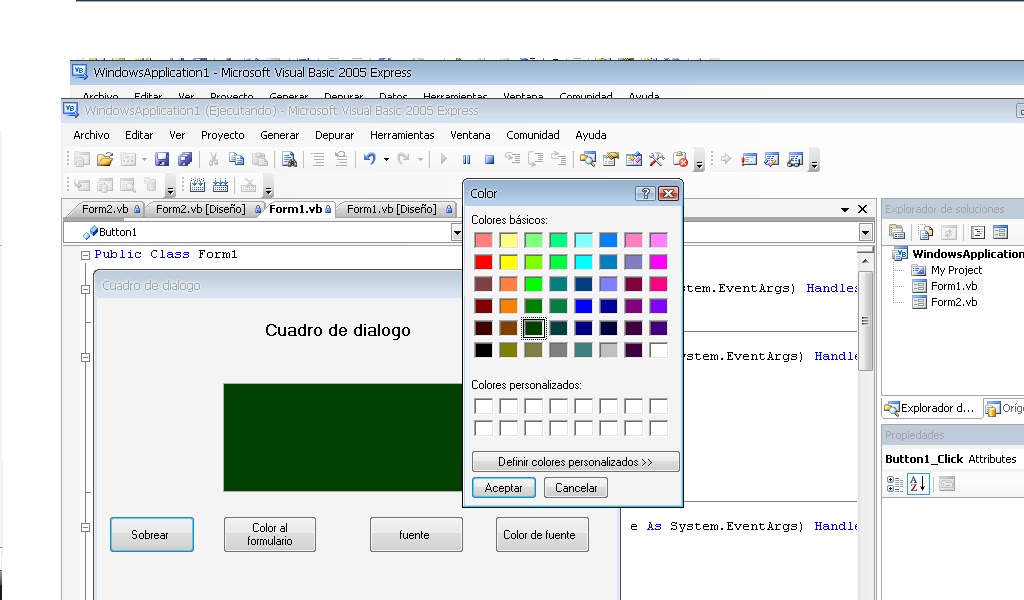Pick the magenta basic color swatch

tap(658, 262)
